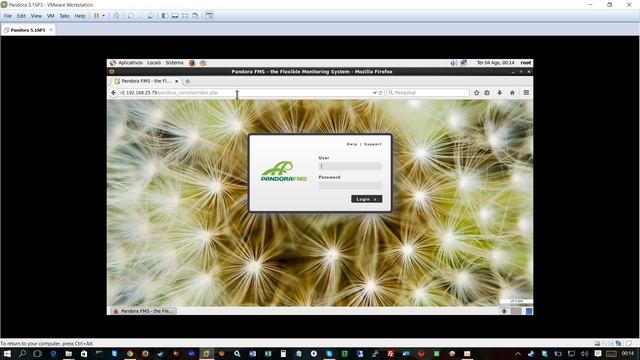Screen dimensions: 640x360
Task: Open the VMware Edit menu
Action: point(21,16)
